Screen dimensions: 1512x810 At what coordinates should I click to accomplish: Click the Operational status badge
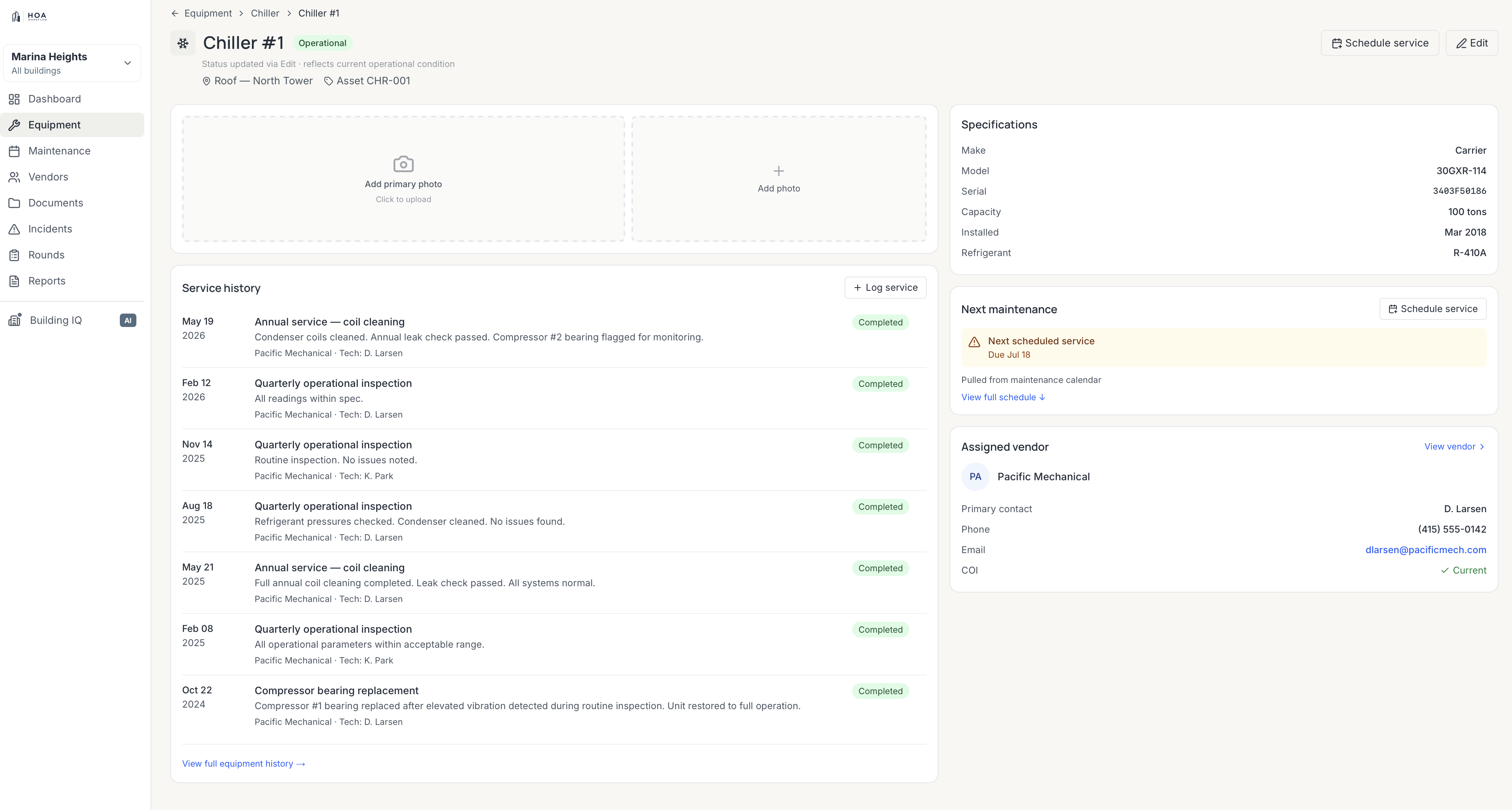322,43
